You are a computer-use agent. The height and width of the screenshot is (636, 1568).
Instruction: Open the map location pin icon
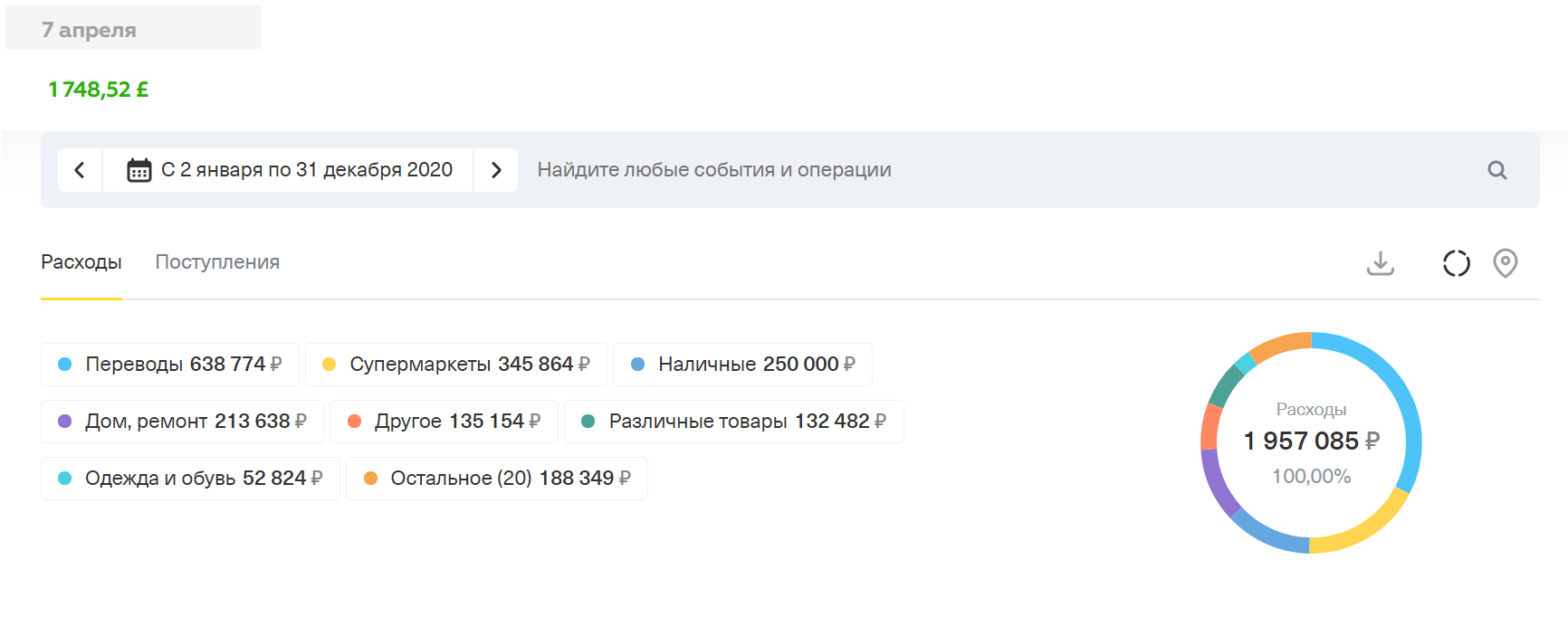[x=1505, y=263]
